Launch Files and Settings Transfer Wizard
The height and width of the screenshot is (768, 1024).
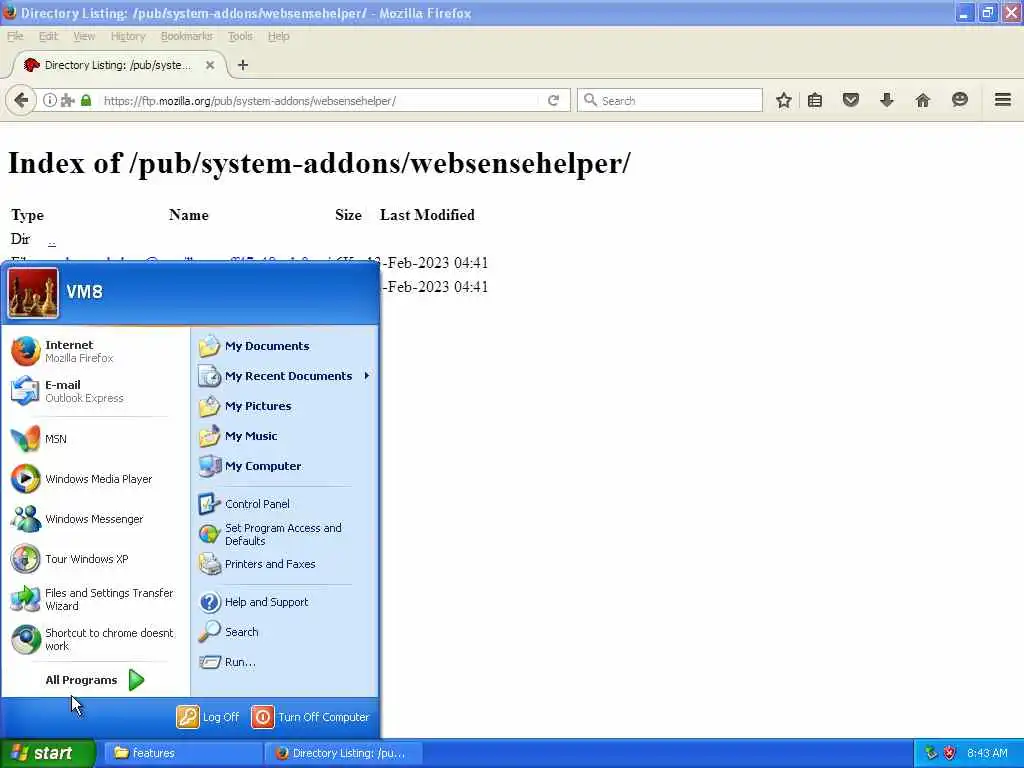click(x=95, y=600)
